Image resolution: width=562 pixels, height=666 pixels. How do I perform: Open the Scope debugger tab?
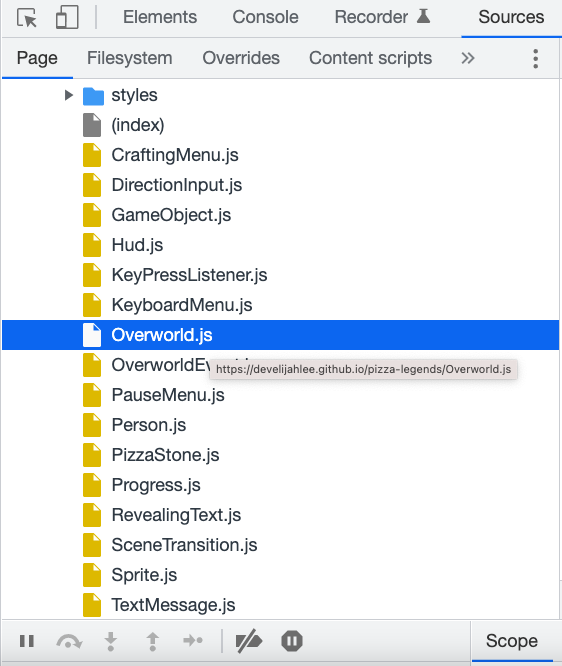[511, 641]
